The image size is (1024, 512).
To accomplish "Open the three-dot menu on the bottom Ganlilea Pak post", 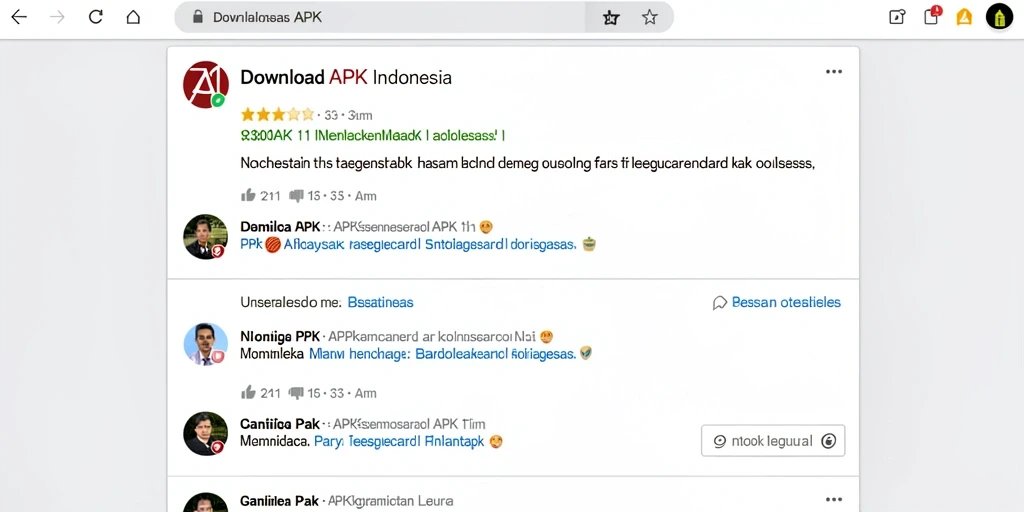I will [x=834, y=500].
